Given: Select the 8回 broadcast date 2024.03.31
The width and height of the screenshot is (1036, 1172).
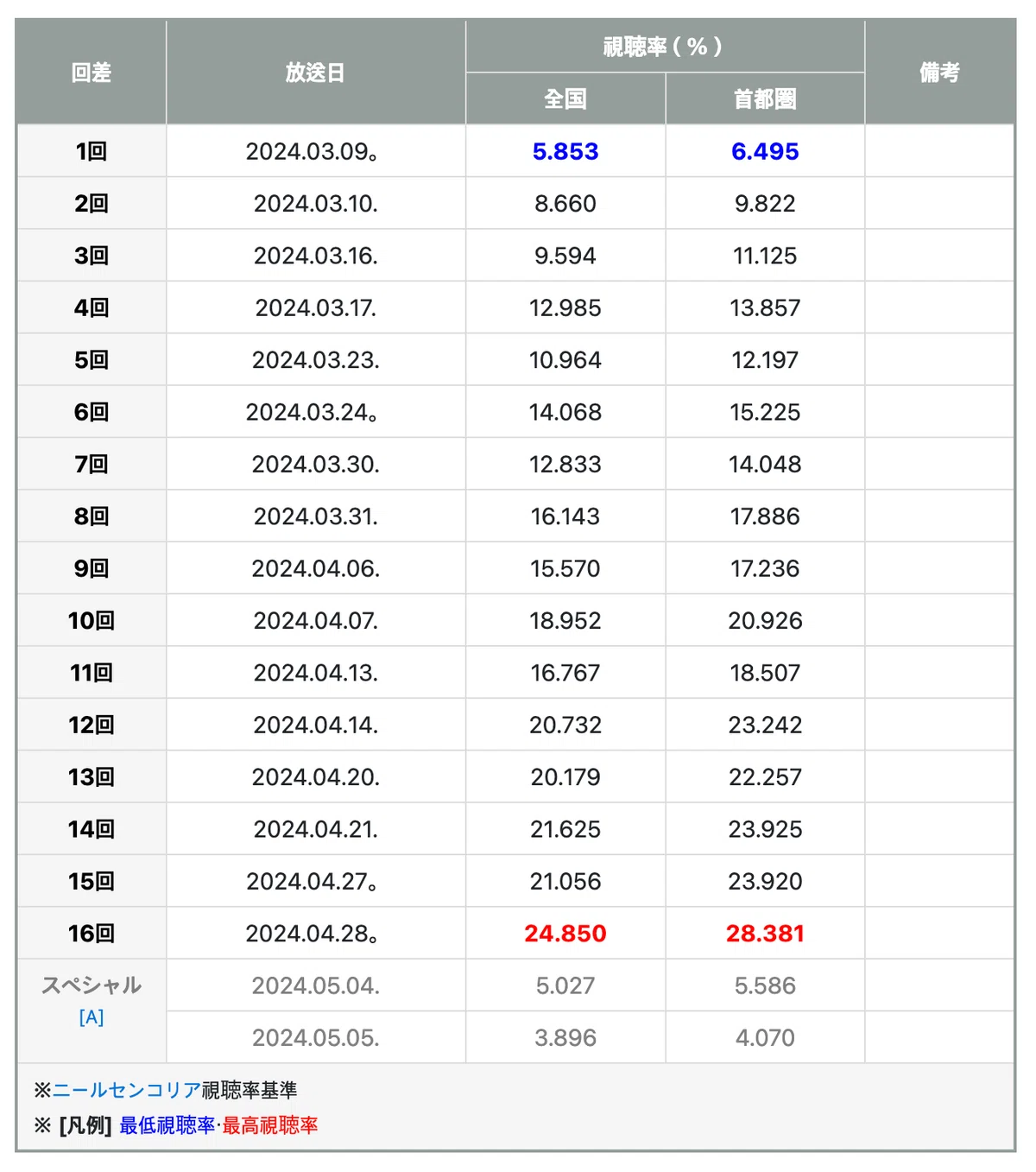Looking at the screenshot, I should click(x=316, y=516).
